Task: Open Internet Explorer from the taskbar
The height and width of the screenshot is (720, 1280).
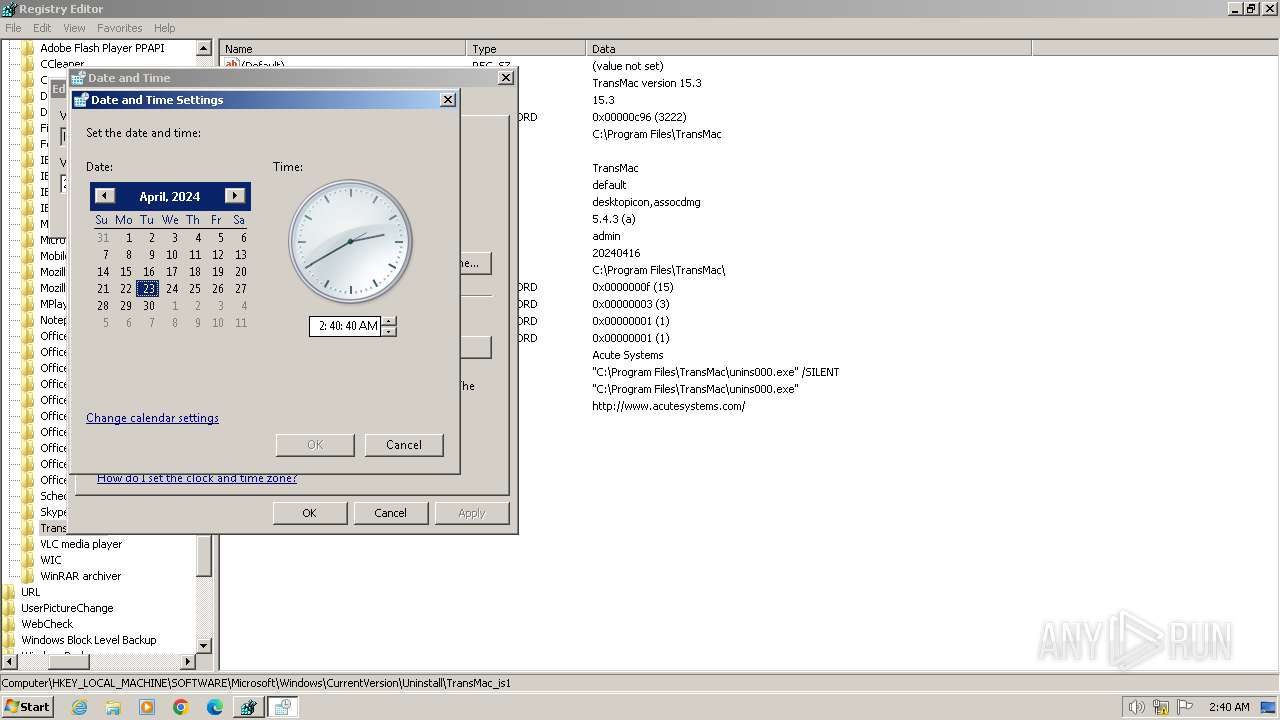Action: click(x=79, y=707)
